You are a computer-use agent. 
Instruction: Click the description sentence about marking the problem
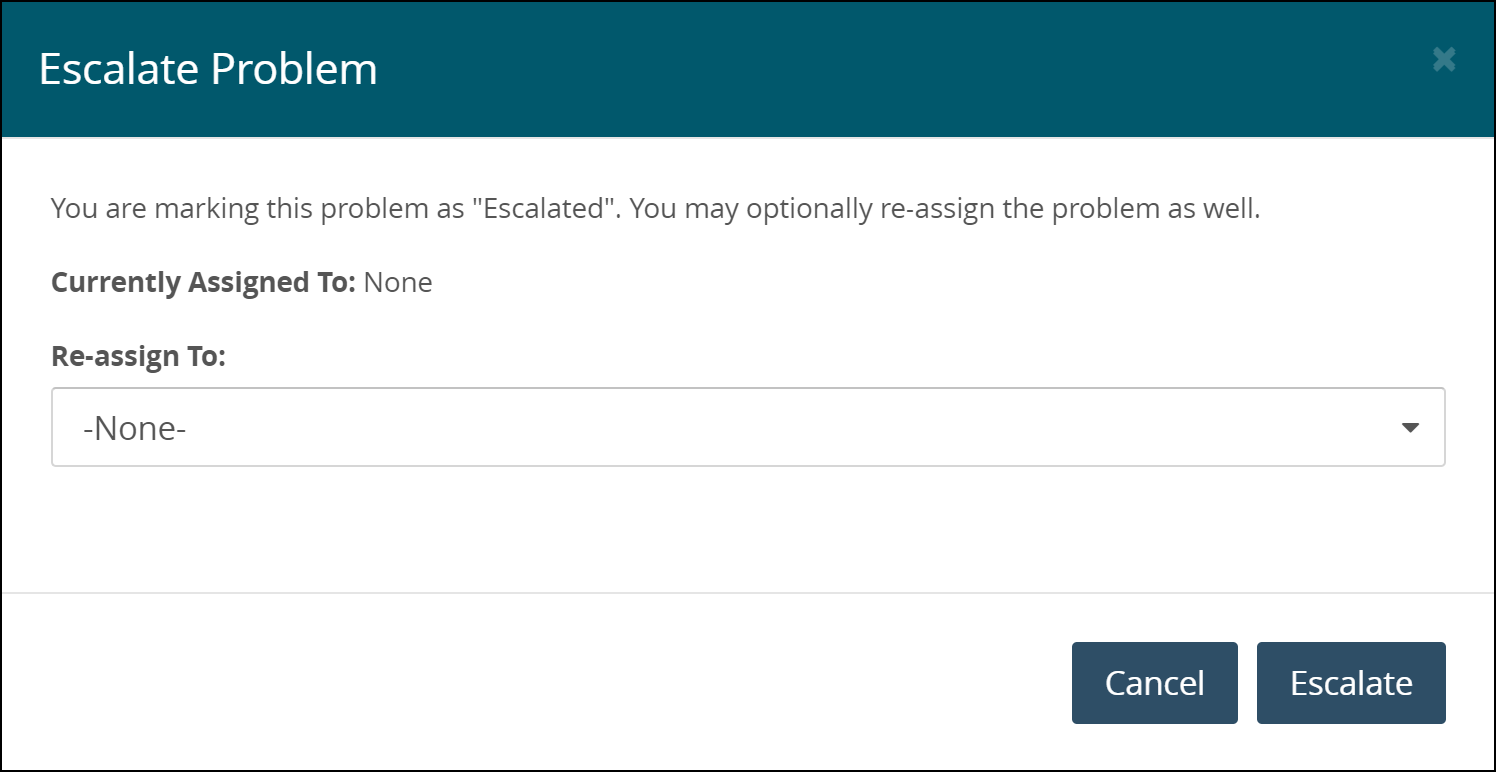tap(655, 210)
